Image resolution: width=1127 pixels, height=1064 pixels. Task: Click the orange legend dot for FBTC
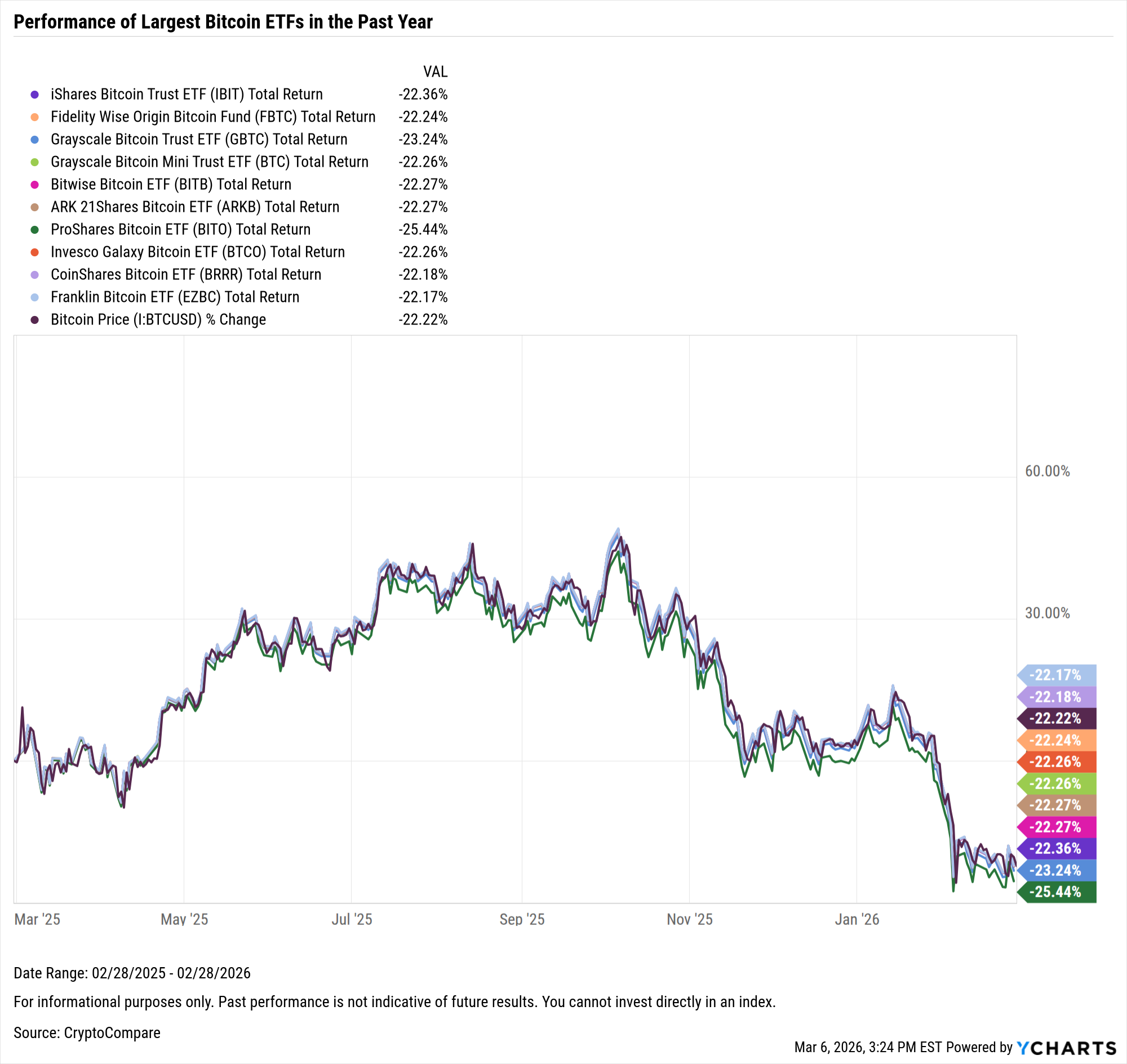tap(34, 117)
